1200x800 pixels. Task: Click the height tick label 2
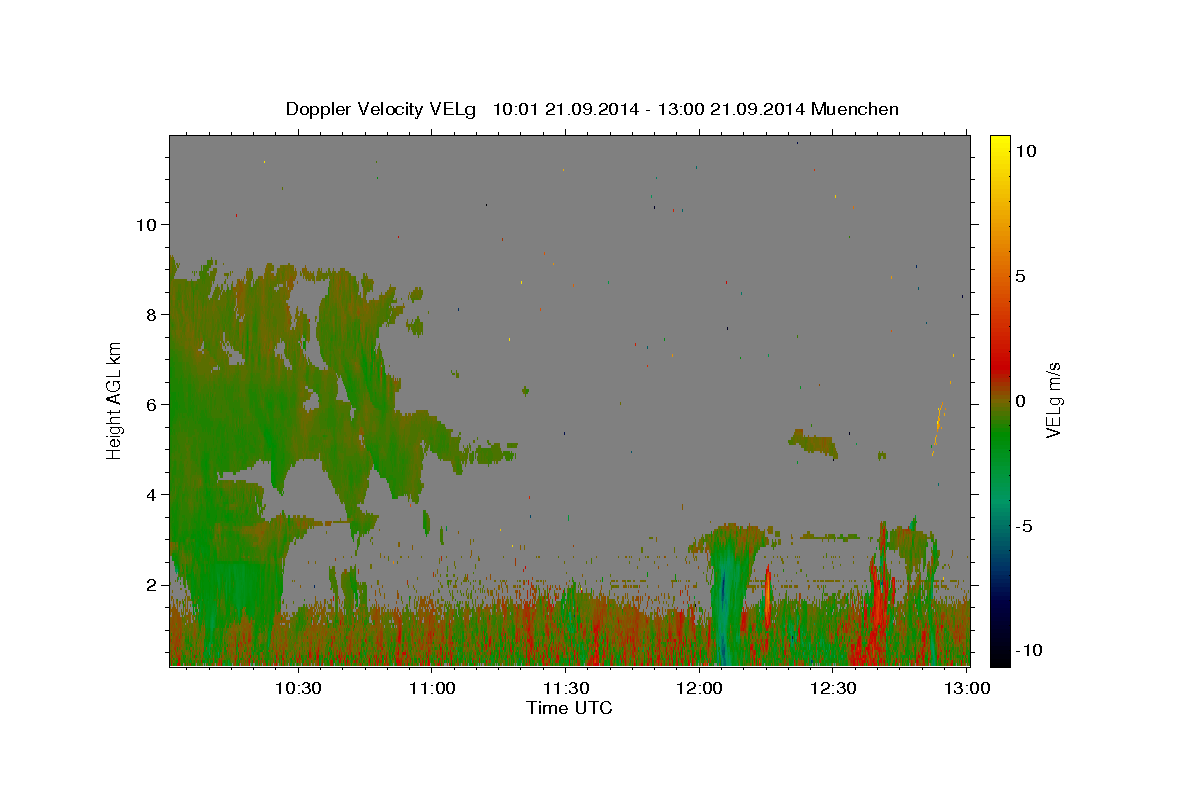click(x=151, y=584)
